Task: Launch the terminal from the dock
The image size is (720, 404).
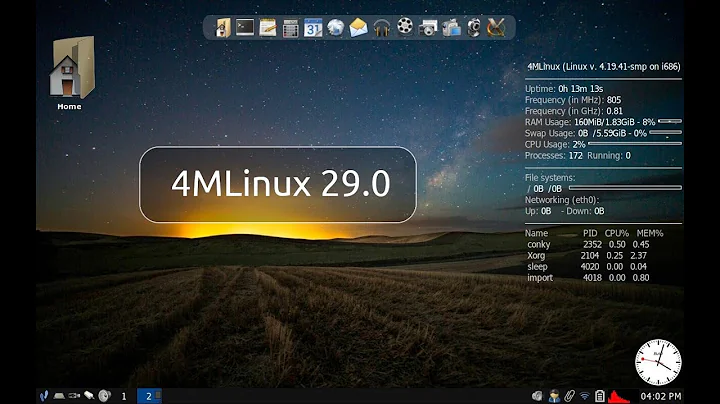Action: [x=245, y=27]
